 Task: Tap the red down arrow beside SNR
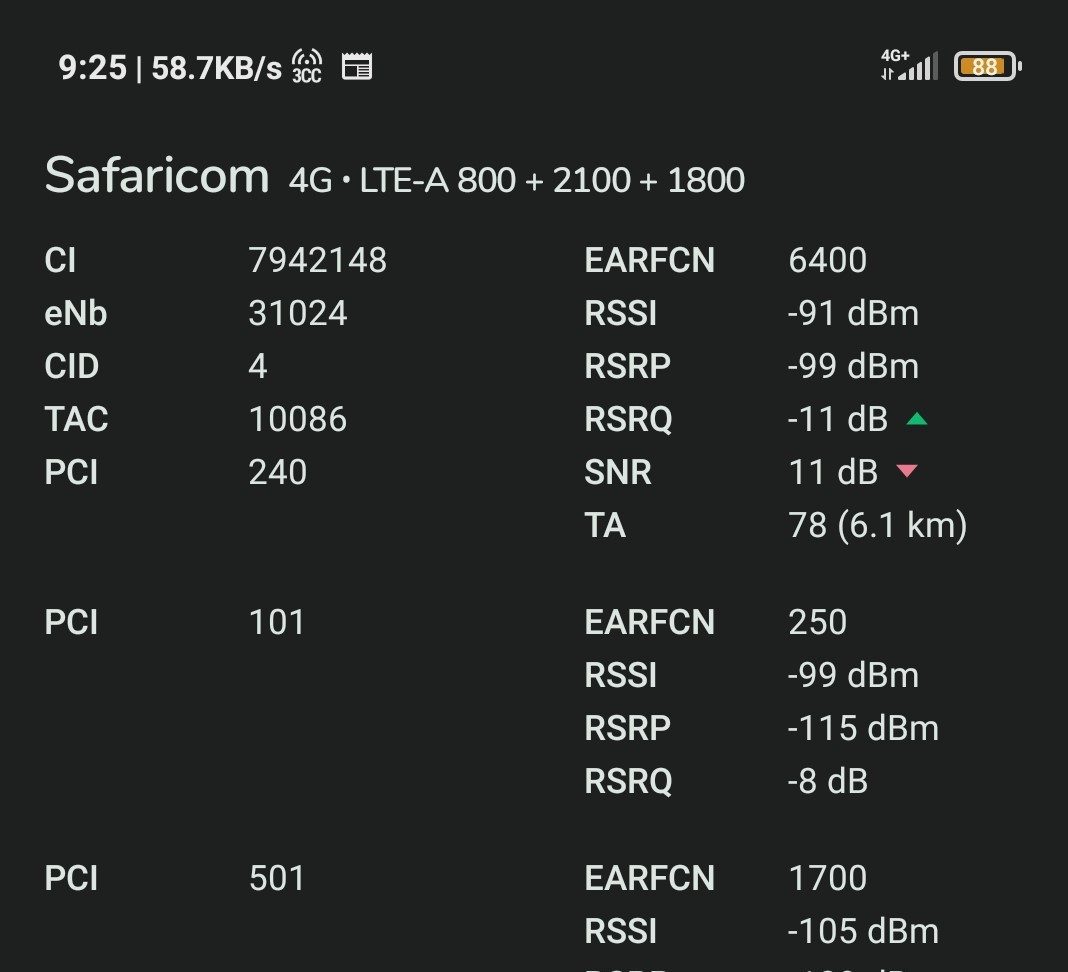[907, 471]
